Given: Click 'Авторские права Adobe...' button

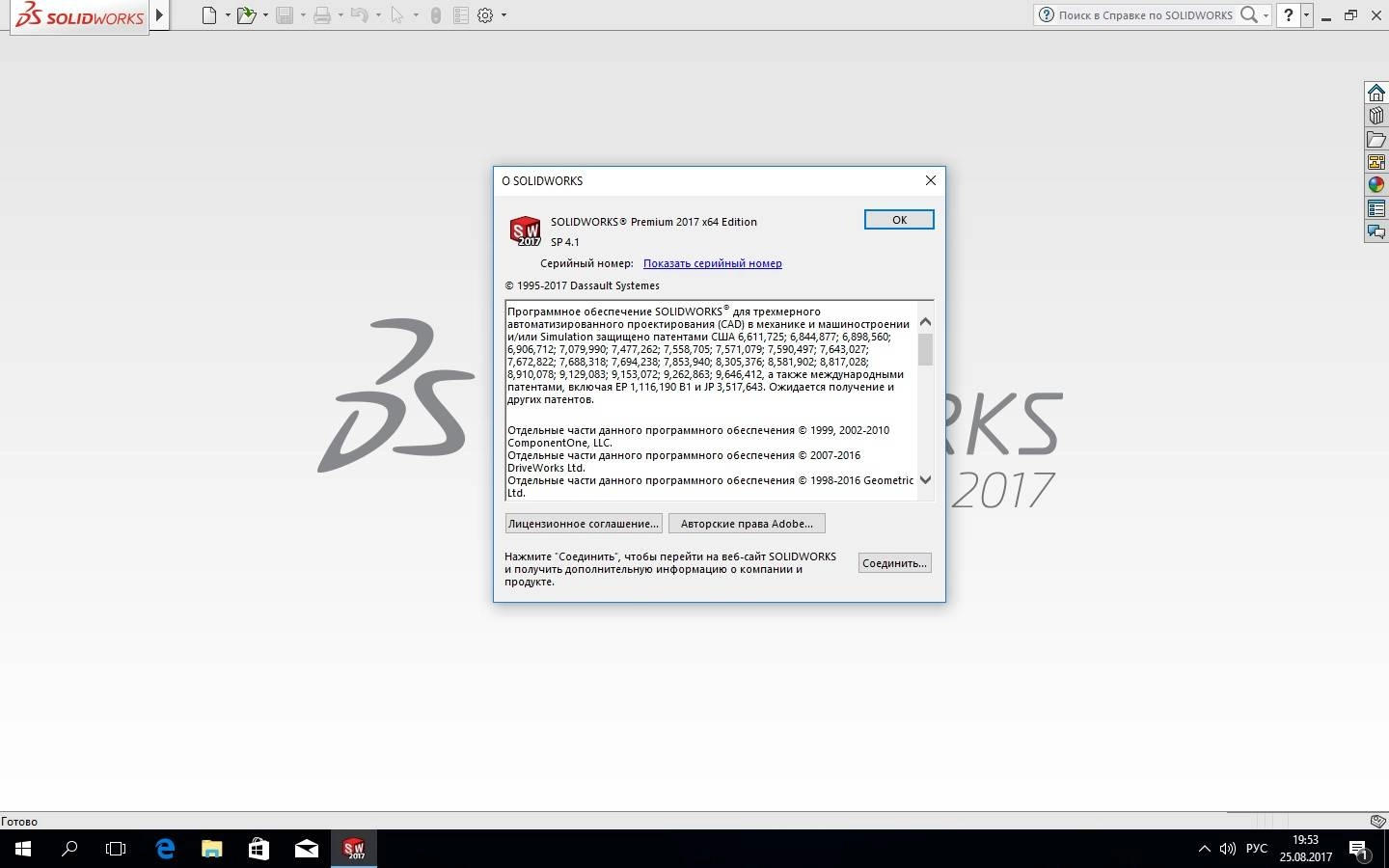Looking at the screenshot, I should (x=747, y=524).
